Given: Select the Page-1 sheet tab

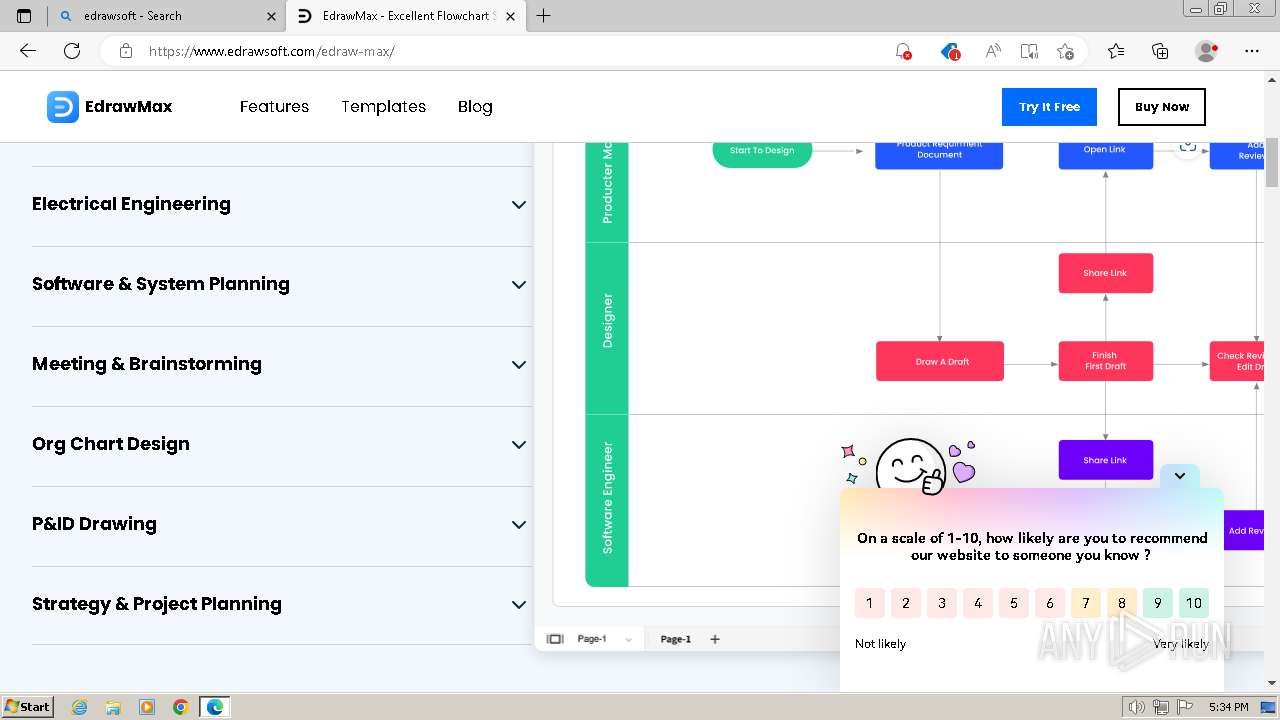Looking at the screenshot, I should [675, 639].
